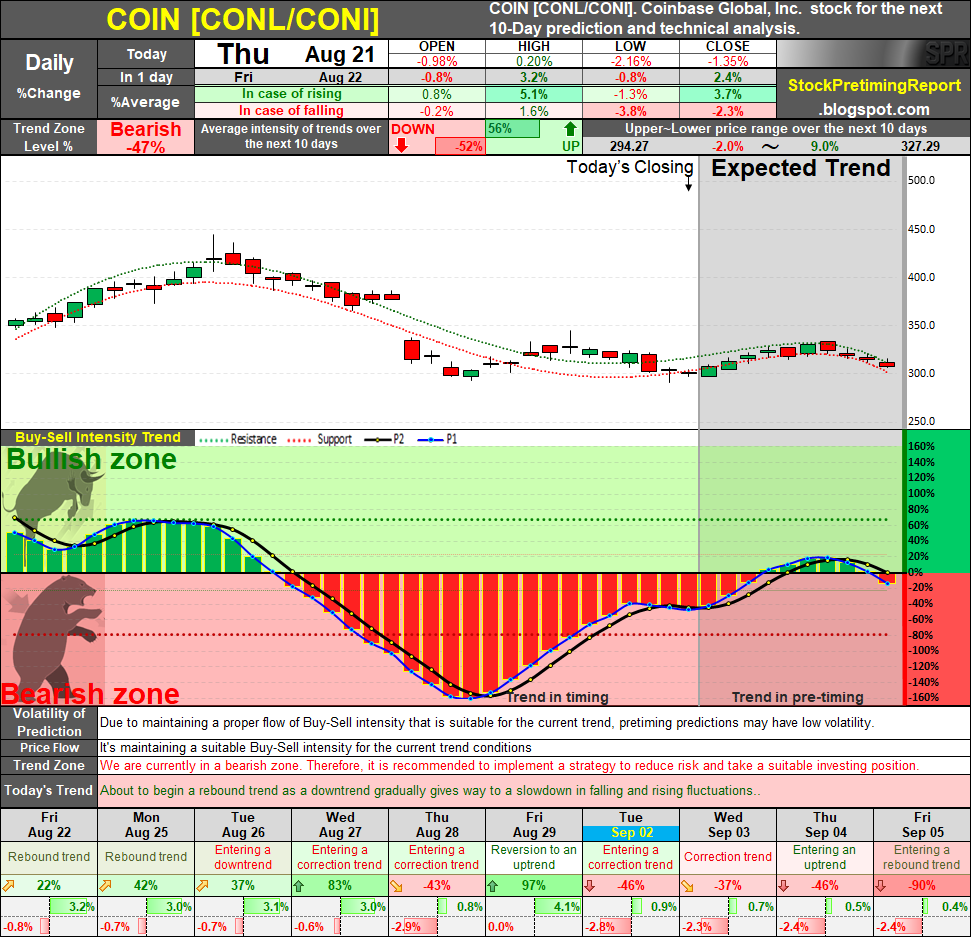The height and width of the screenshot is (937, 971).
Task: Click the upper price value 327.29
Action: pyautogui.click(x=920, y=146)
